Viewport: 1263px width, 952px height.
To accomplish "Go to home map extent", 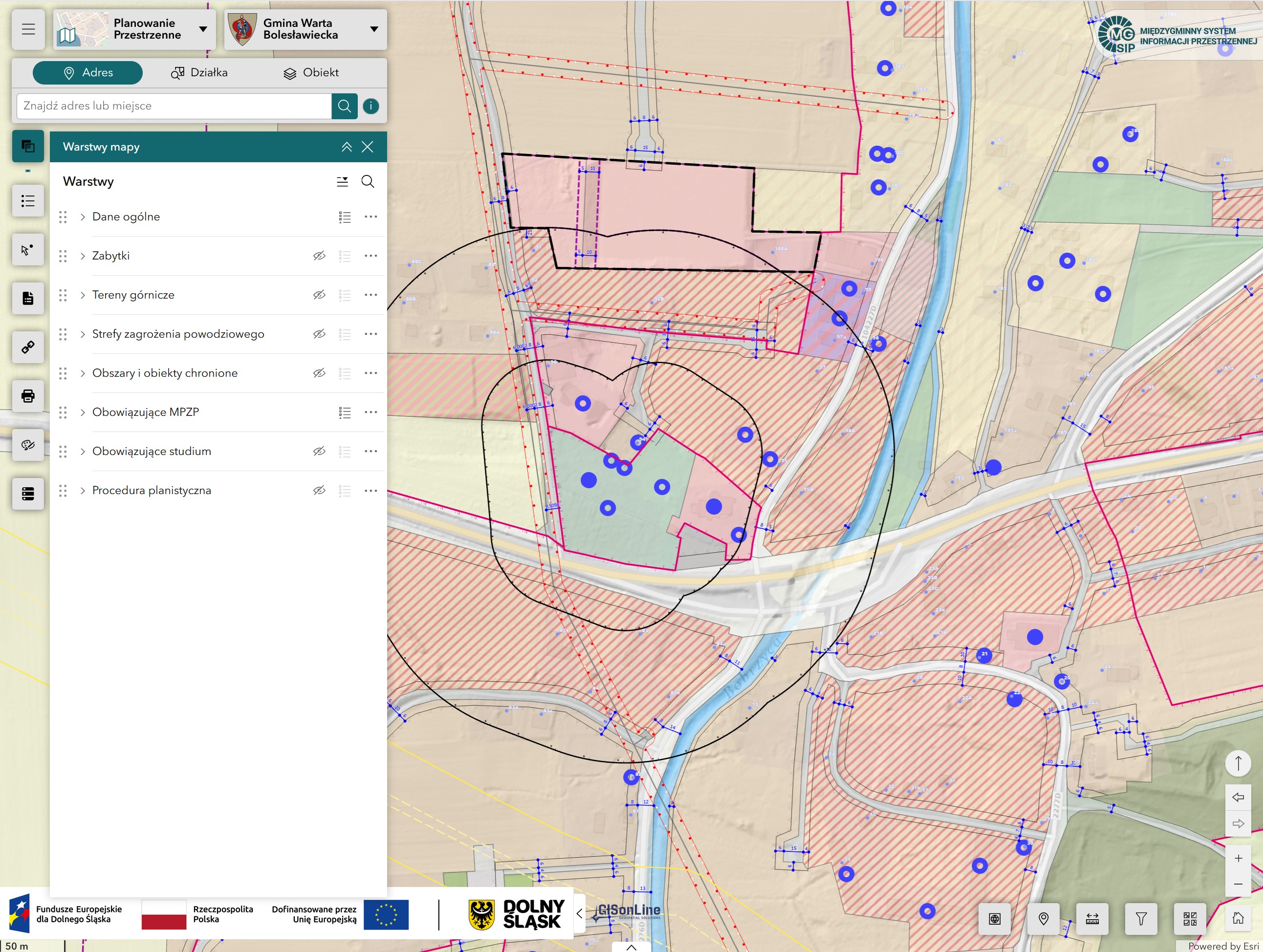I will (x=1237, y=918).
